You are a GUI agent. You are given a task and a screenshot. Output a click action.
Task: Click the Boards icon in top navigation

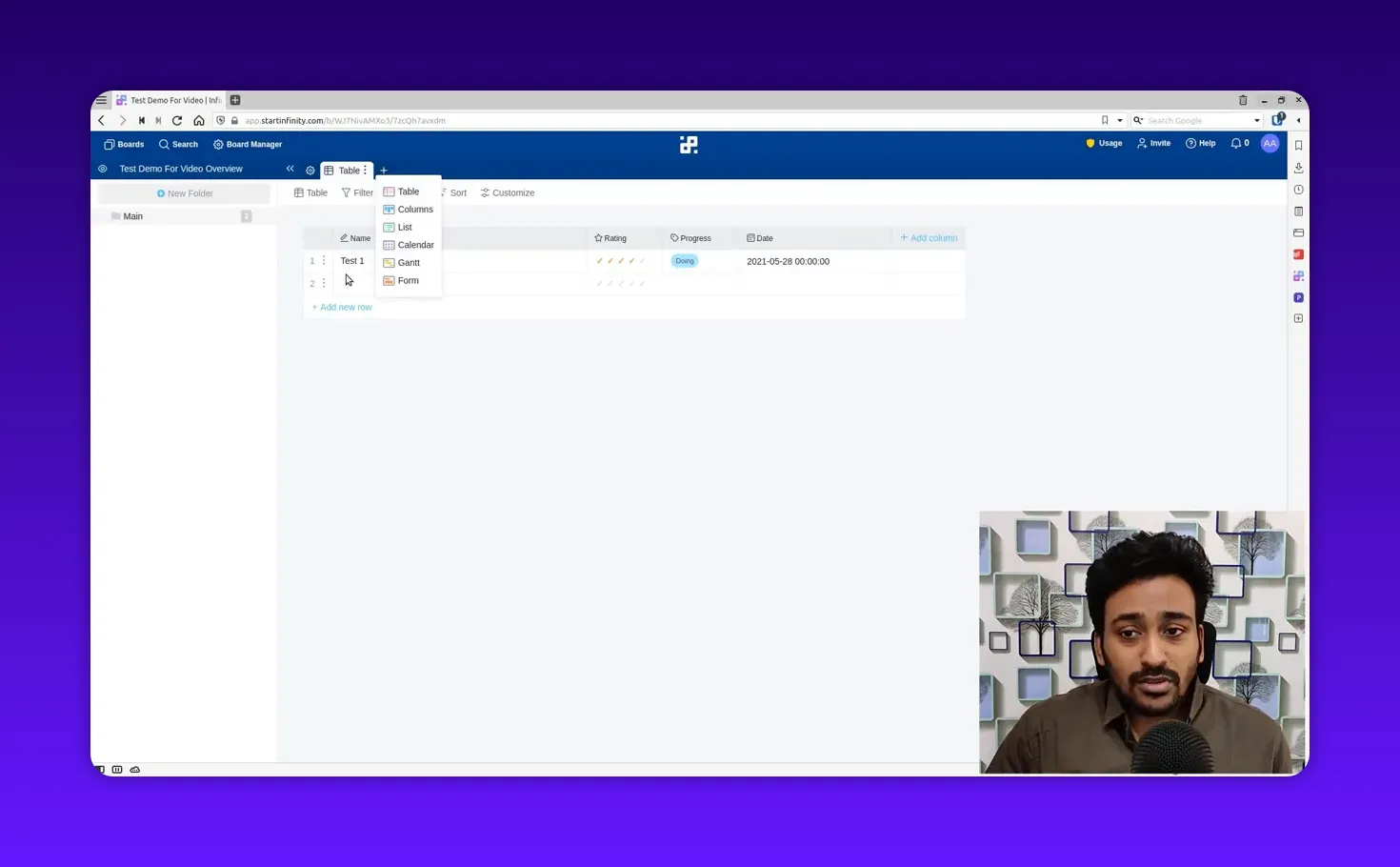coord(123,144)
